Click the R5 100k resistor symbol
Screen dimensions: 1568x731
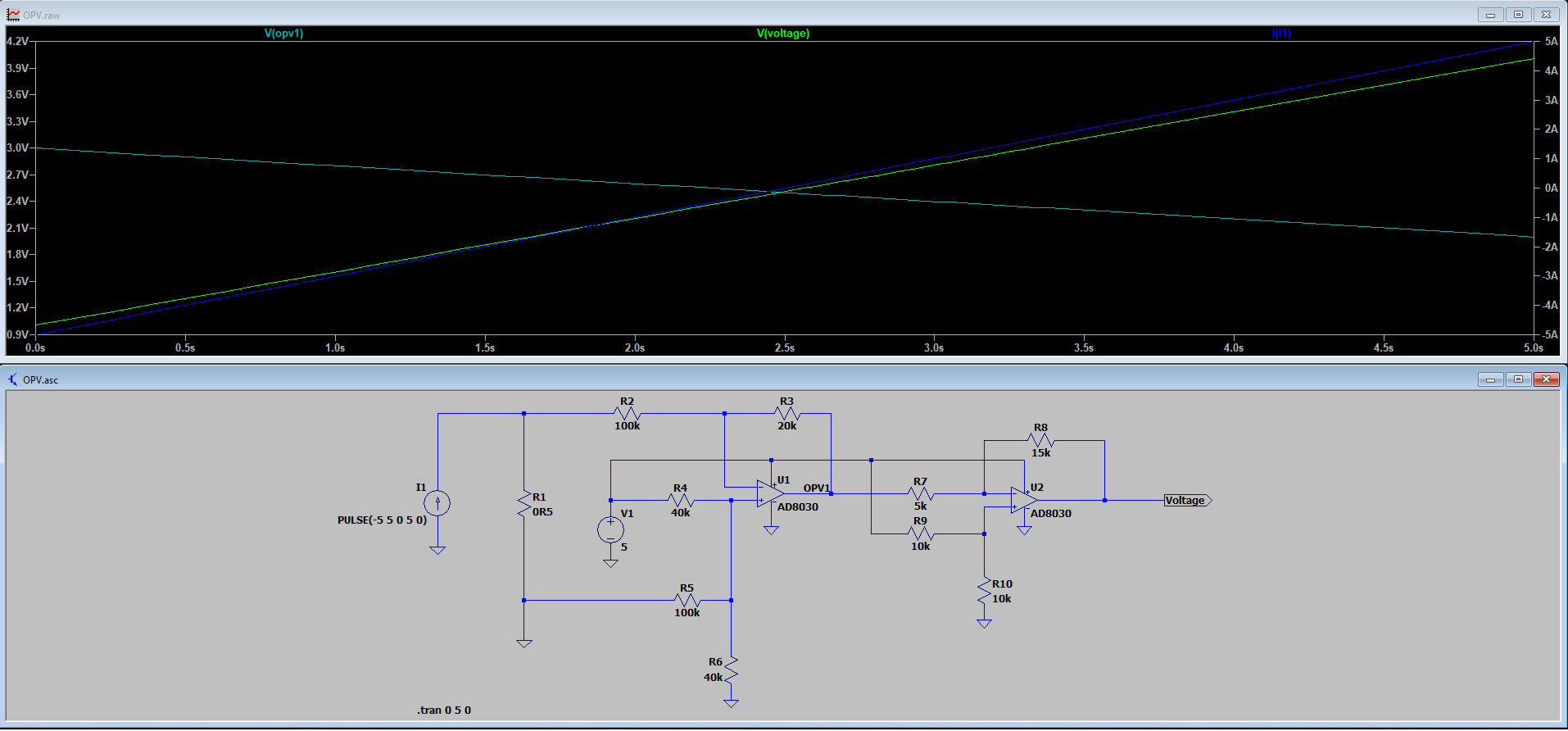point(687,601)
